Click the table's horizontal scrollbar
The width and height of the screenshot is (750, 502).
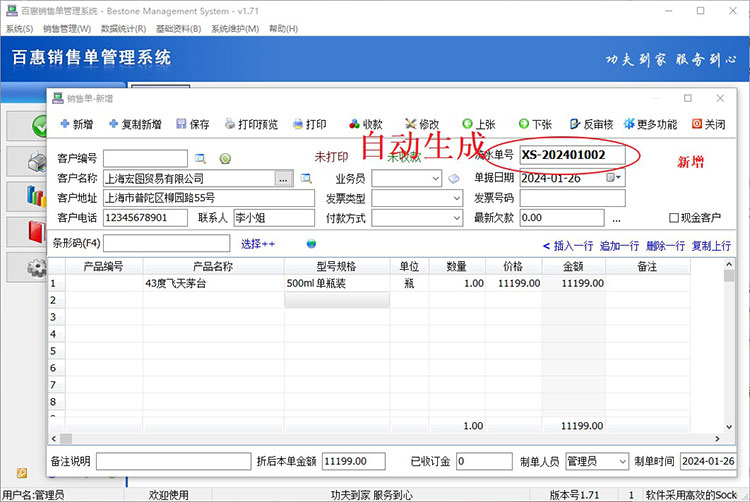click(x=380, y=439)
